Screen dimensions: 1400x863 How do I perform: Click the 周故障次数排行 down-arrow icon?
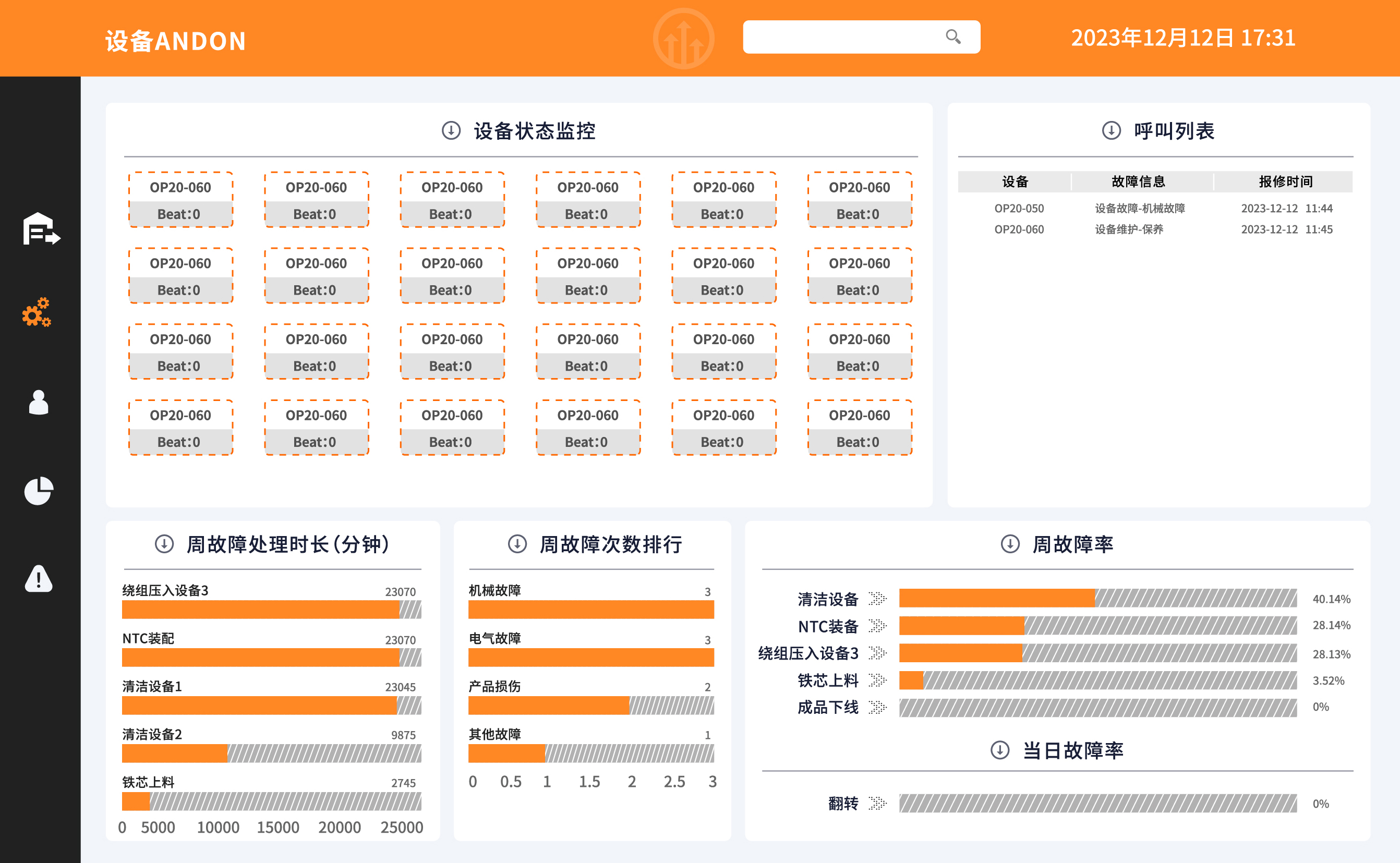pyautogui.click(x=517, y=544)
